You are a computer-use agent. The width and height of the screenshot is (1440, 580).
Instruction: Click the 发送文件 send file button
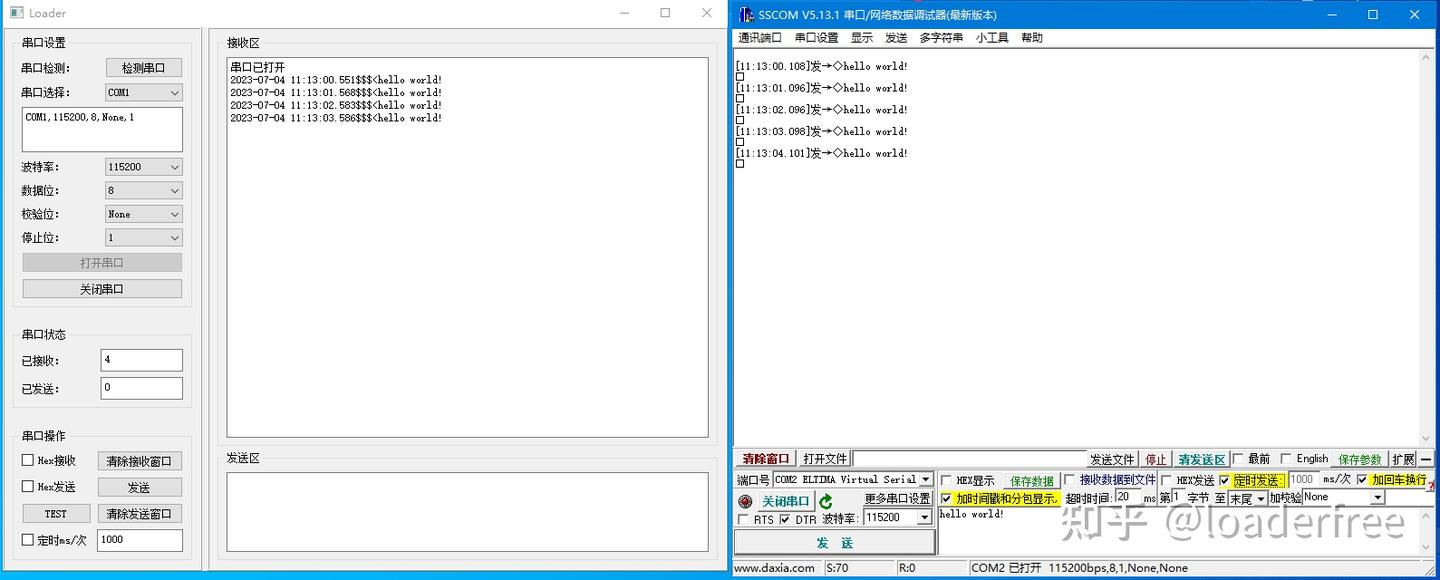[x=1113, y=458]
